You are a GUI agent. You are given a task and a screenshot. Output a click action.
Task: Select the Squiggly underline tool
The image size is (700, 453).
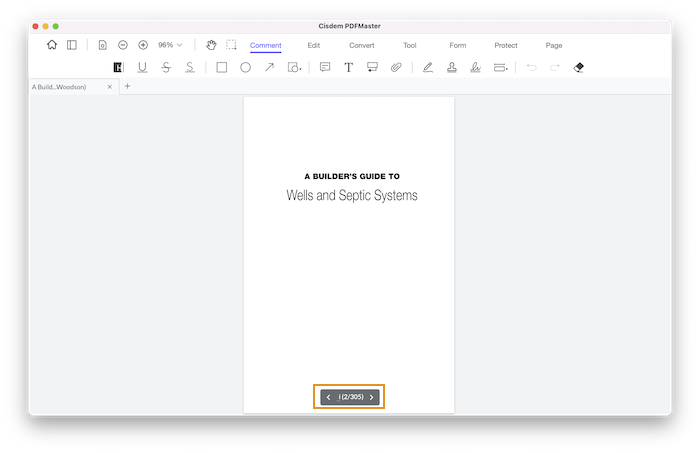[x=190, y=67]
